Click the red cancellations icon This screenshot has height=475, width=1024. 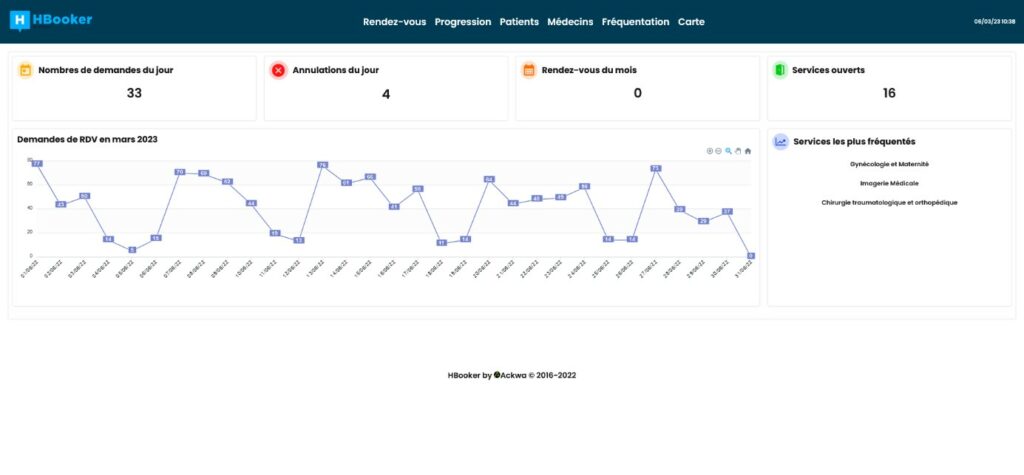(278, 70)
